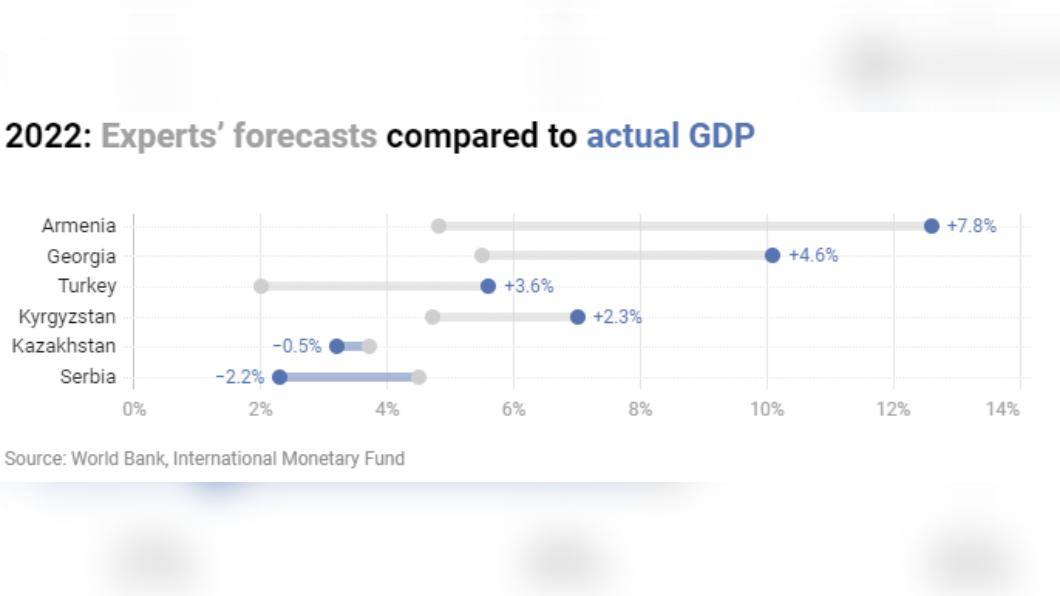Click the 10% x-axis tick label
This screenshot has width=1060, height=596.
767,408
